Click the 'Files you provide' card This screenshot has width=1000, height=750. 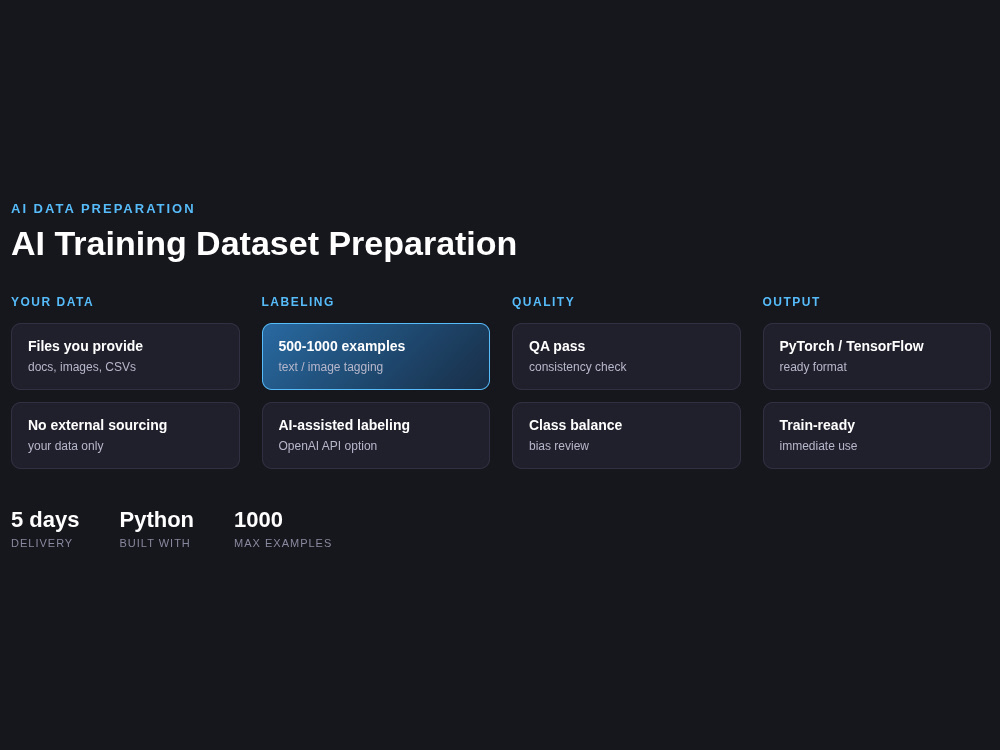(125, 357)
